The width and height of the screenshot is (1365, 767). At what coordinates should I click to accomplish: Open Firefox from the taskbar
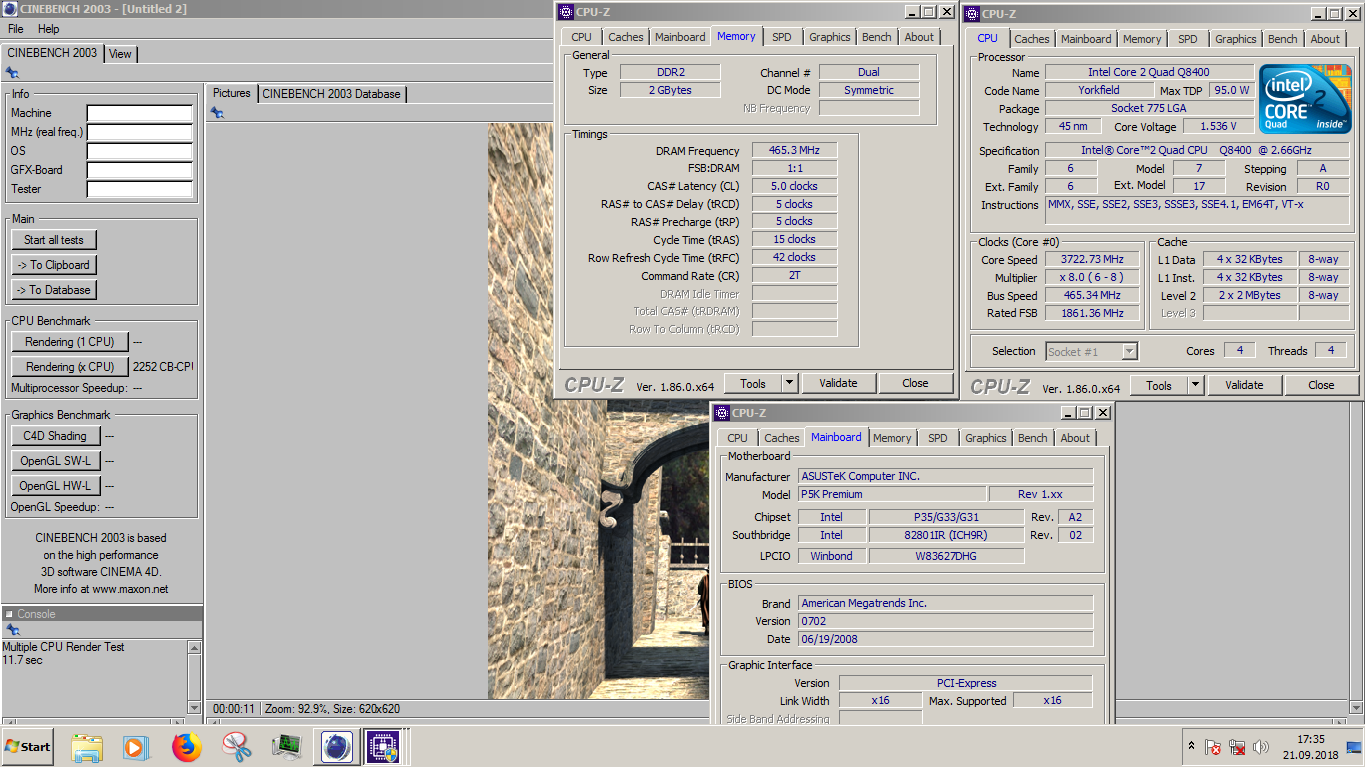[x=186, y=747]
